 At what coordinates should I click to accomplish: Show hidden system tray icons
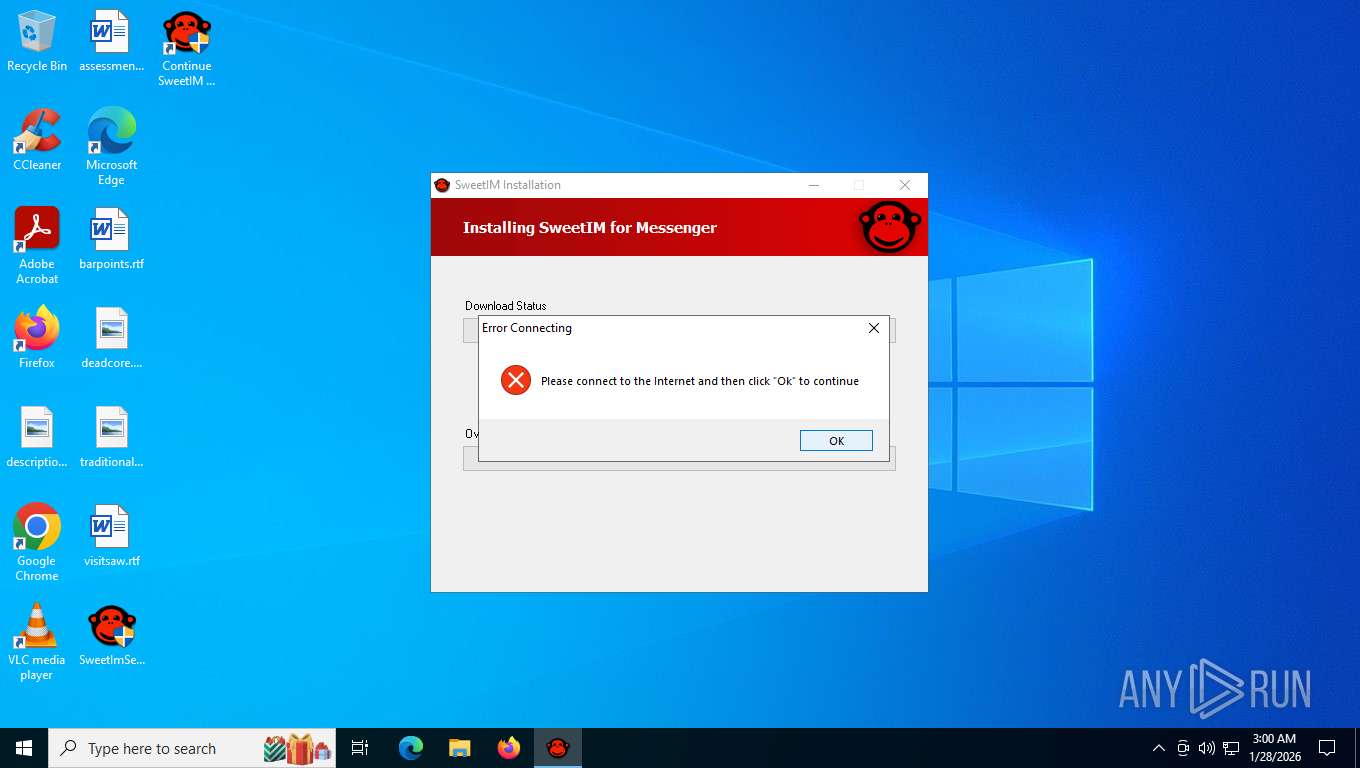click(x=1159, y=748)
